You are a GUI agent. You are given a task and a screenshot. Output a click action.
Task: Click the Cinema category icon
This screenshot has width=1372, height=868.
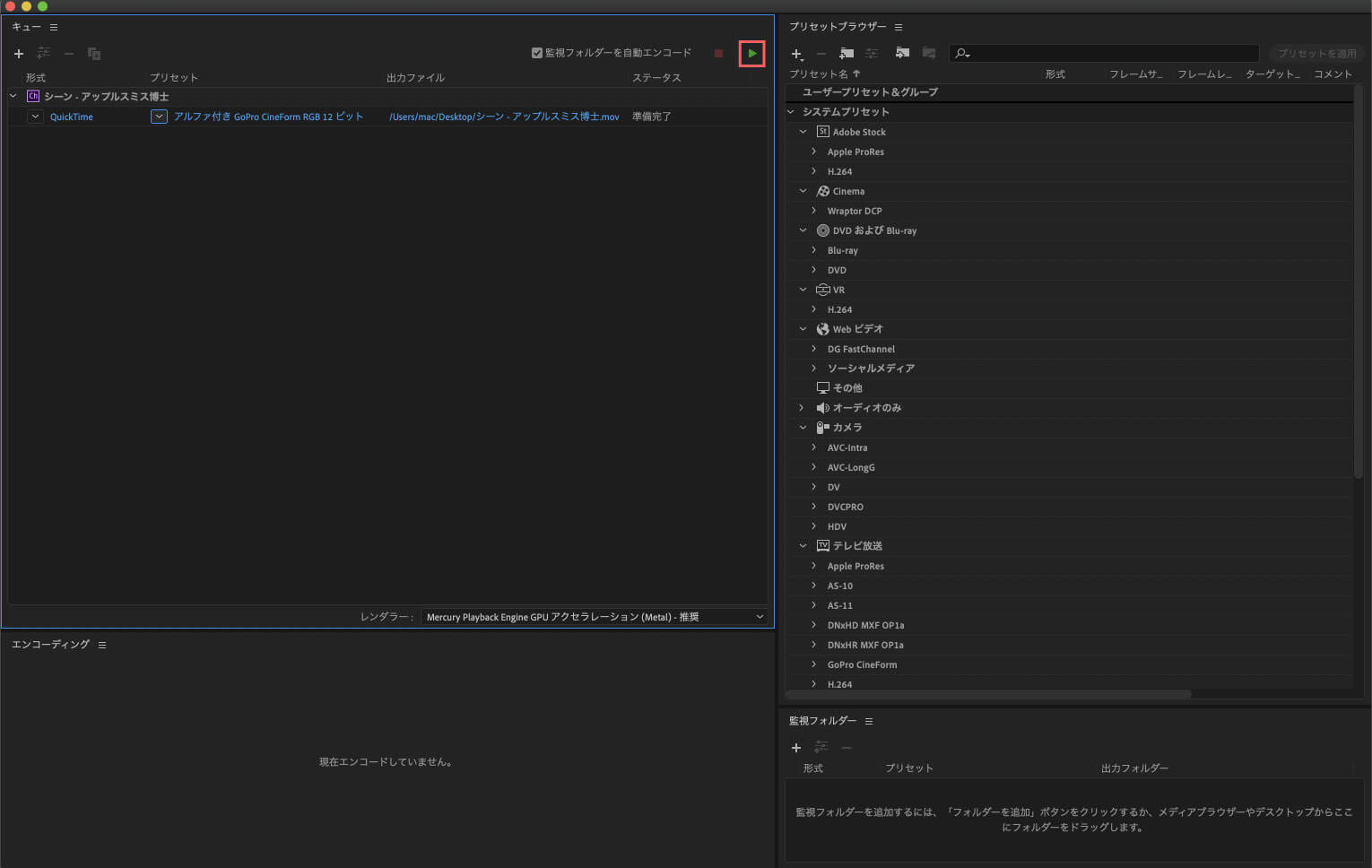(x=823, y=191)
